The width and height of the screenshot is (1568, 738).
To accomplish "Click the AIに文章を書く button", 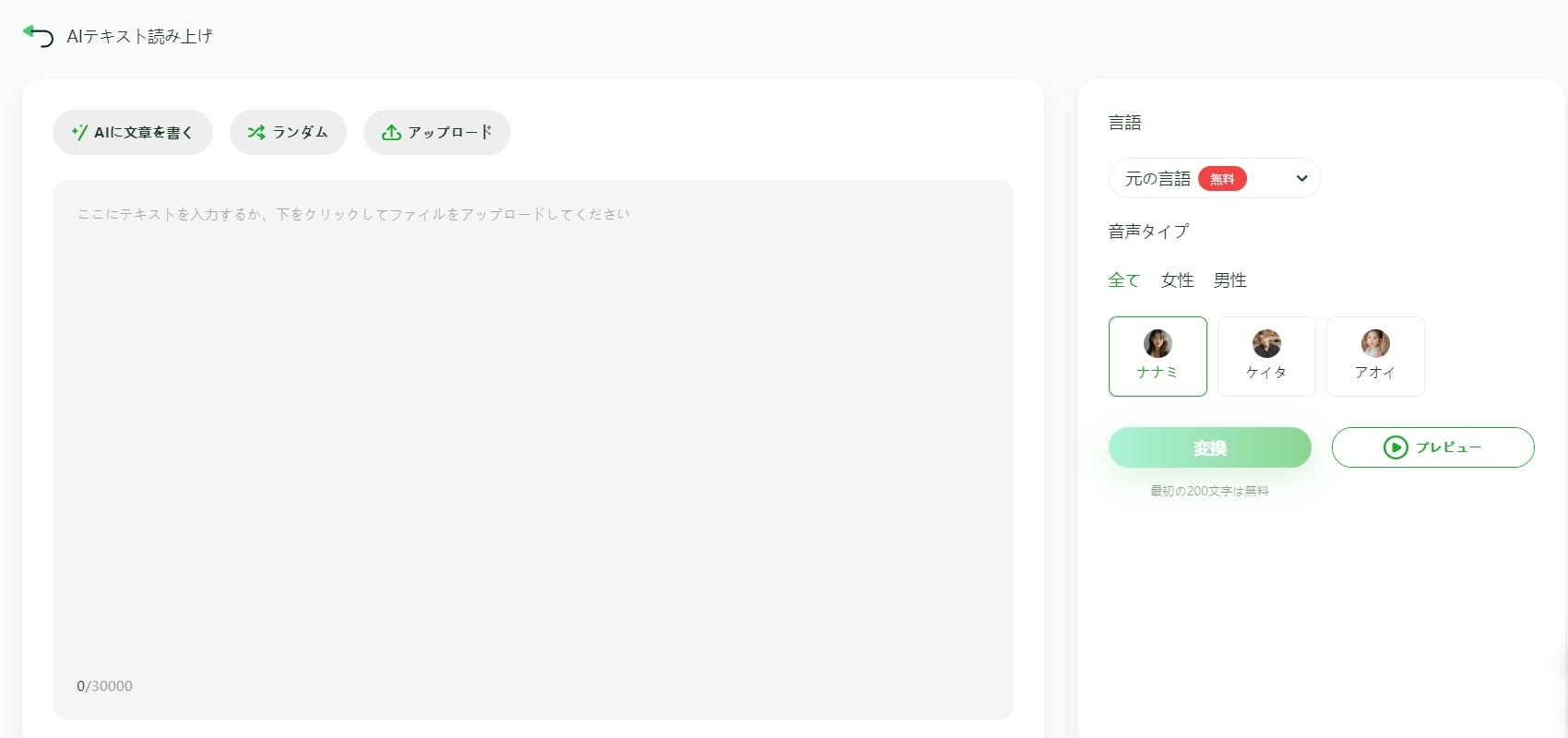I will (133, 132).
